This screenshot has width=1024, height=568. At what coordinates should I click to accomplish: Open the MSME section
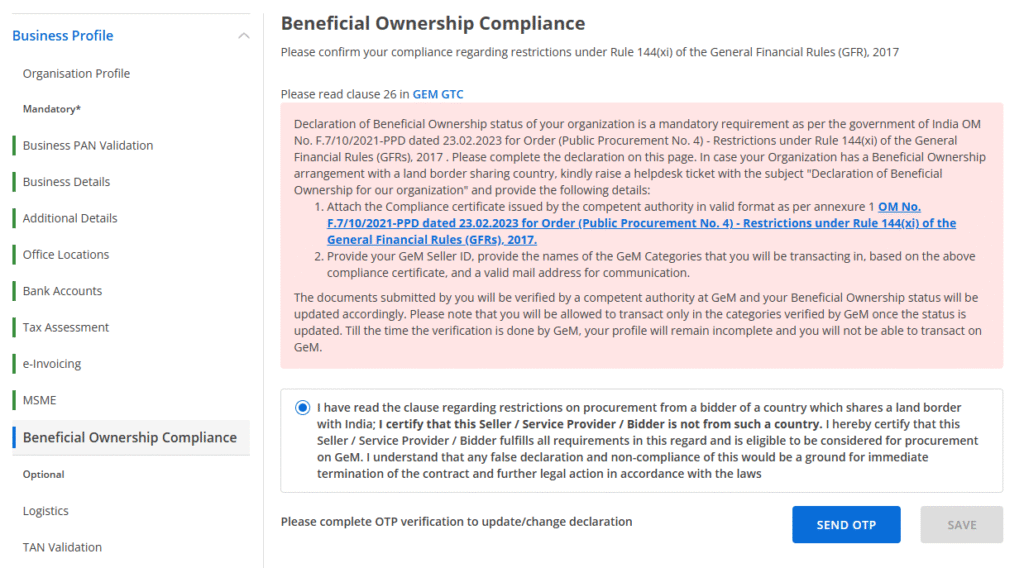pyautogui.click(x=40, y=400)
